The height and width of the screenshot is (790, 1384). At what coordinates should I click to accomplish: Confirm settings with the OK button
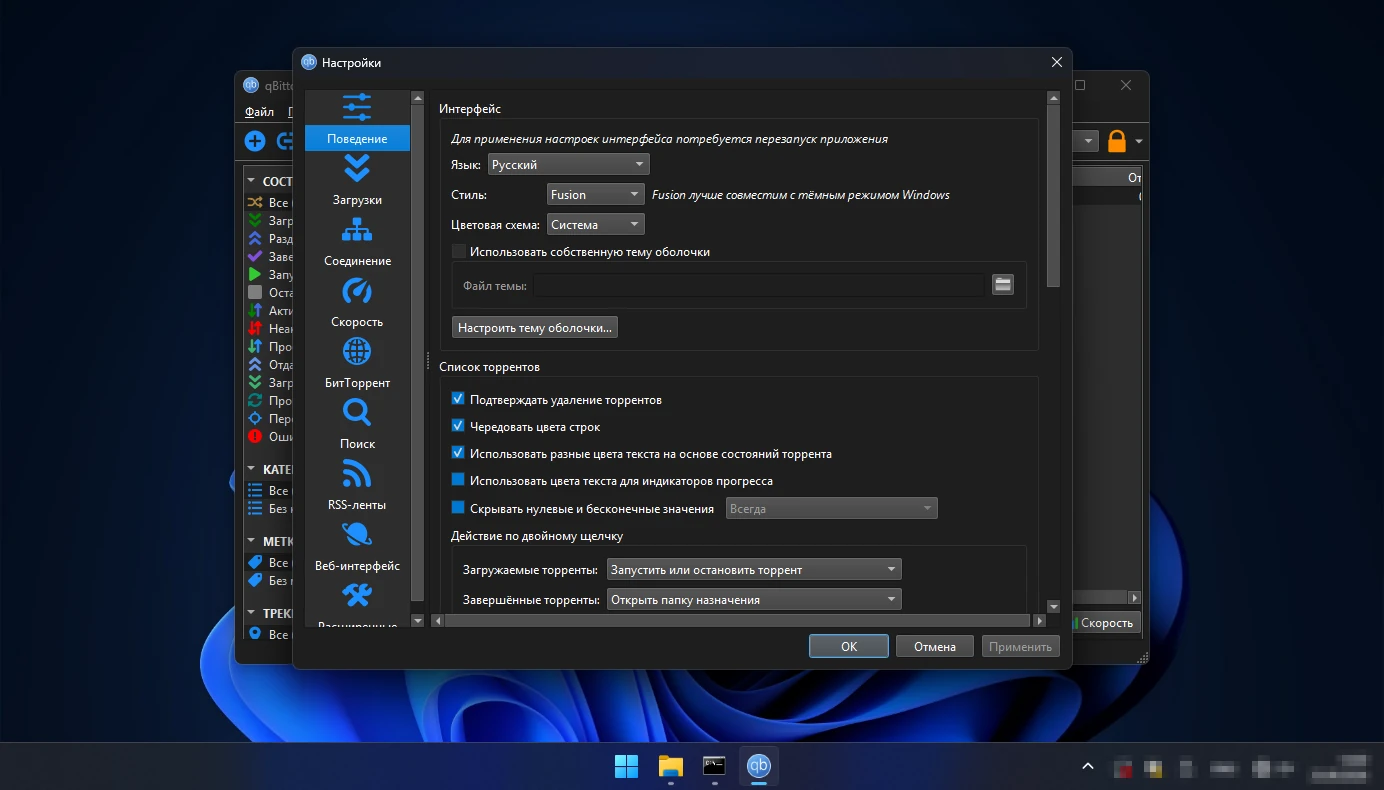click(x=849, y=647)
